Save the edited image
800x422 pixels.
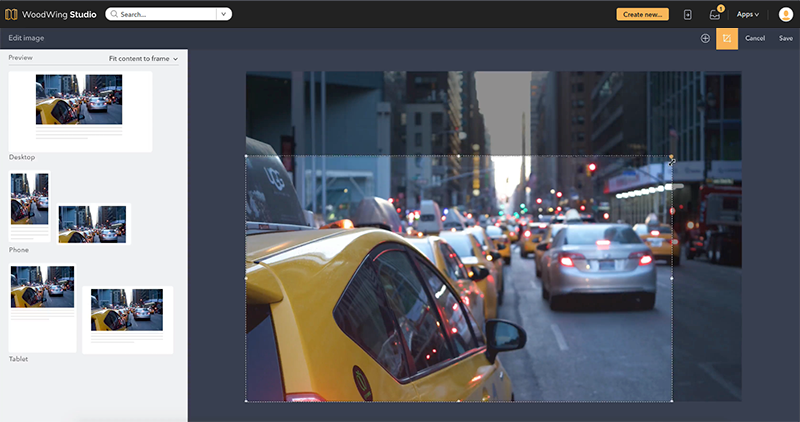pos(786,38)
